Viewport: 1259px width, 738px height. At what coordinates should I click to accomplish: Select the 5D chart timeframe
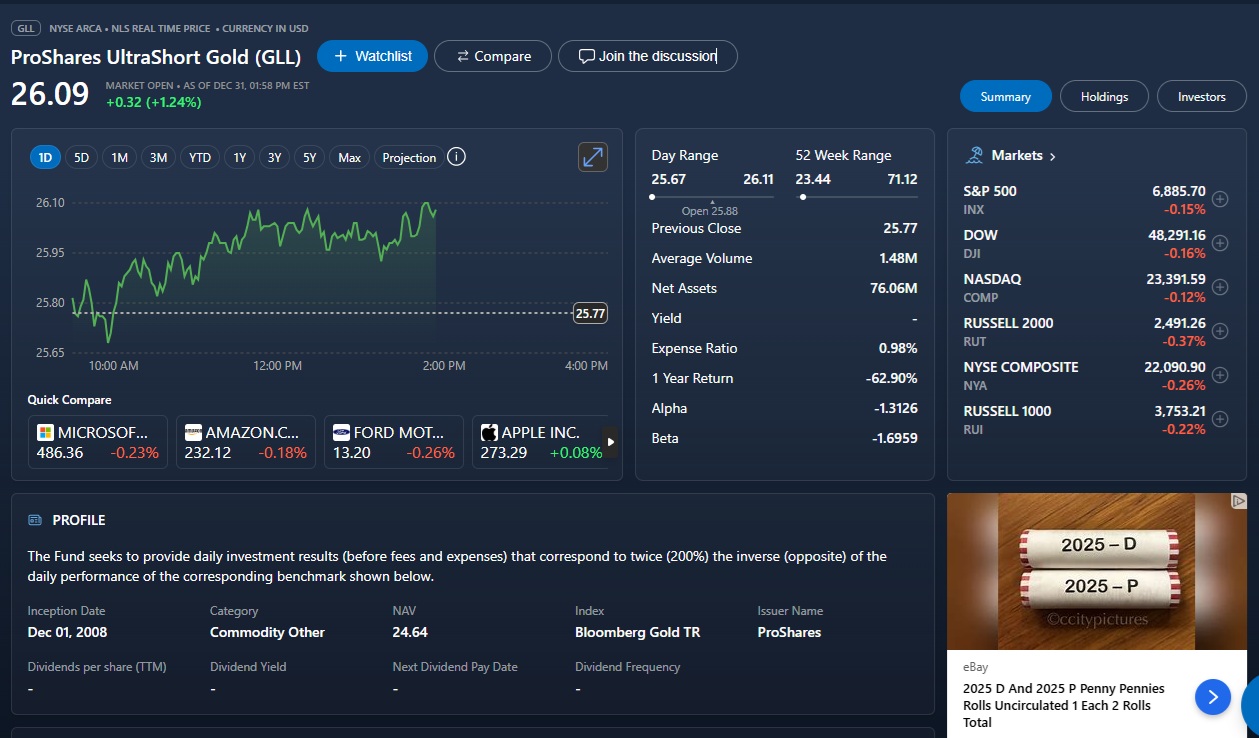point(82,157)
